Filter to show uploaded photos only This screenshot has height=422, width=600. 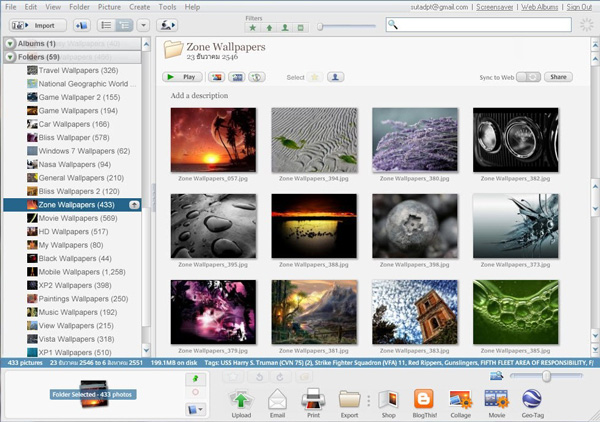tap(269, 28)
